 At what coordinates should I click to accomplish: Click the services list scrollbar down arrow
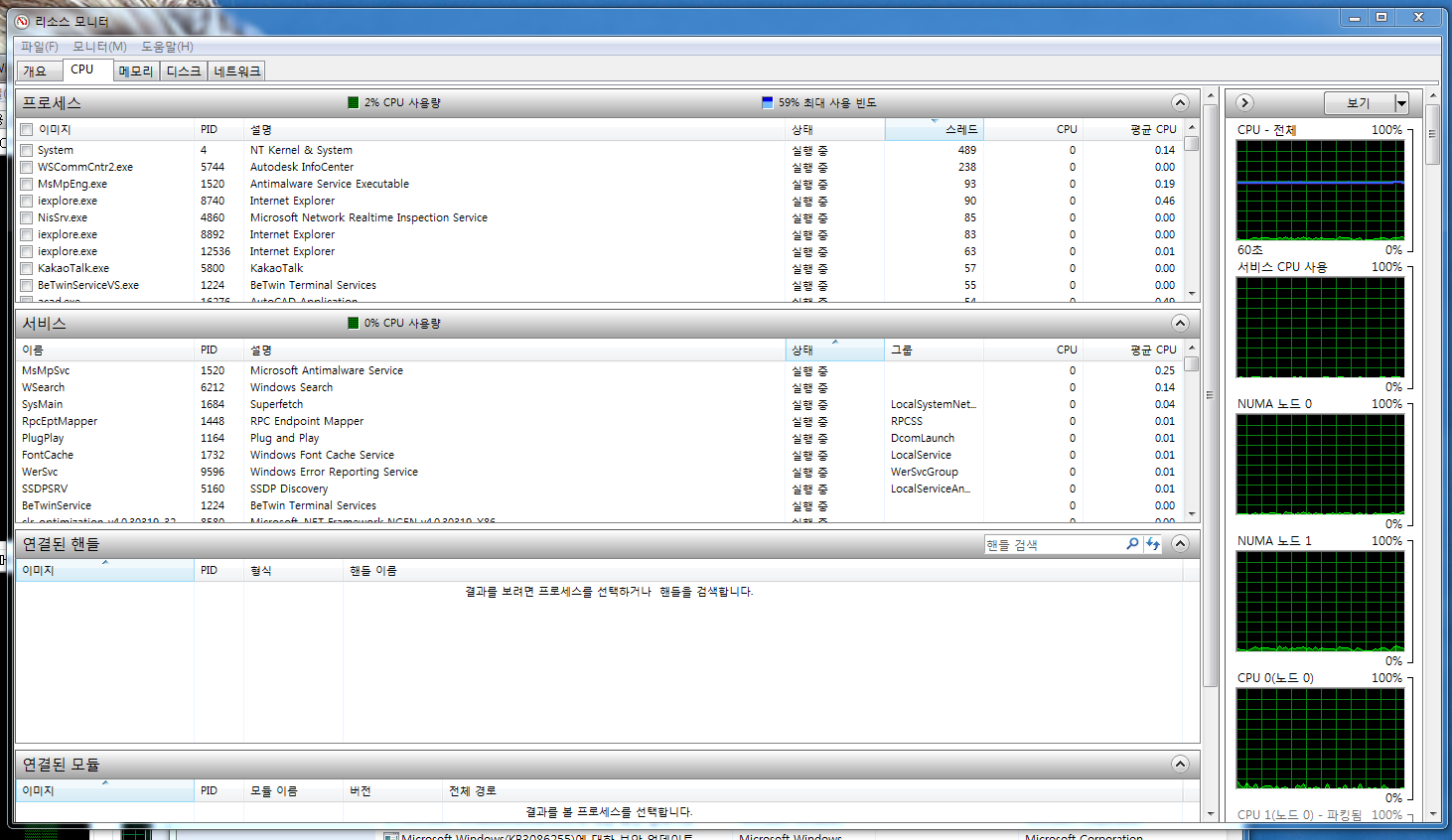pos(1192,514)
